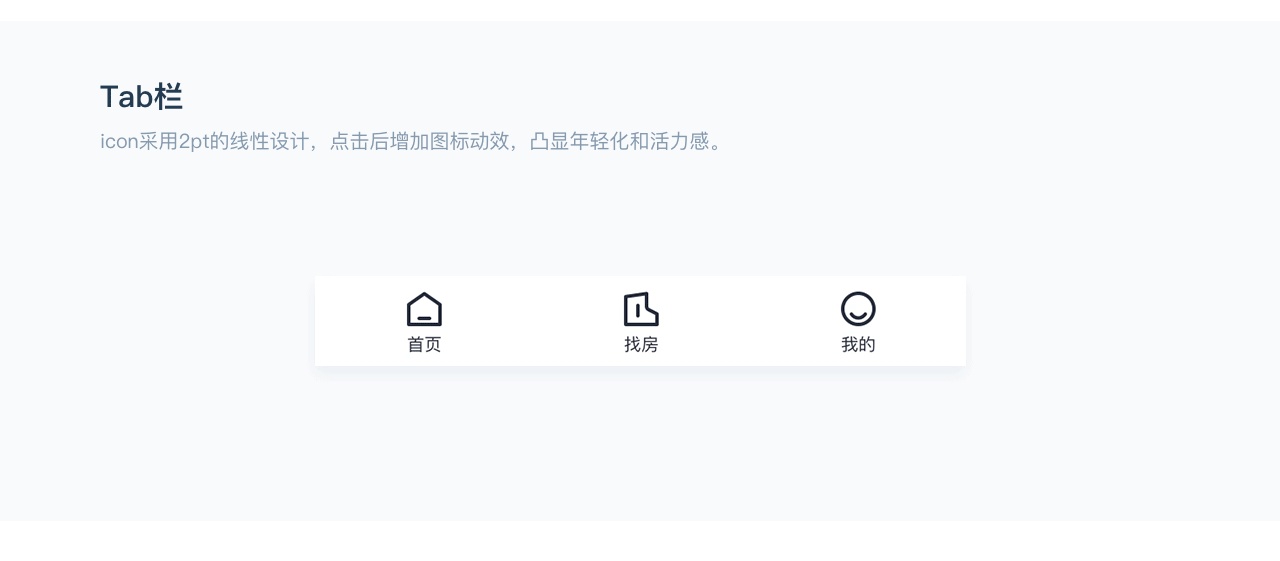Tap the house-shaped 首页 home icon
Viewport: 1280px width, 561px height.
click(424, 309)
